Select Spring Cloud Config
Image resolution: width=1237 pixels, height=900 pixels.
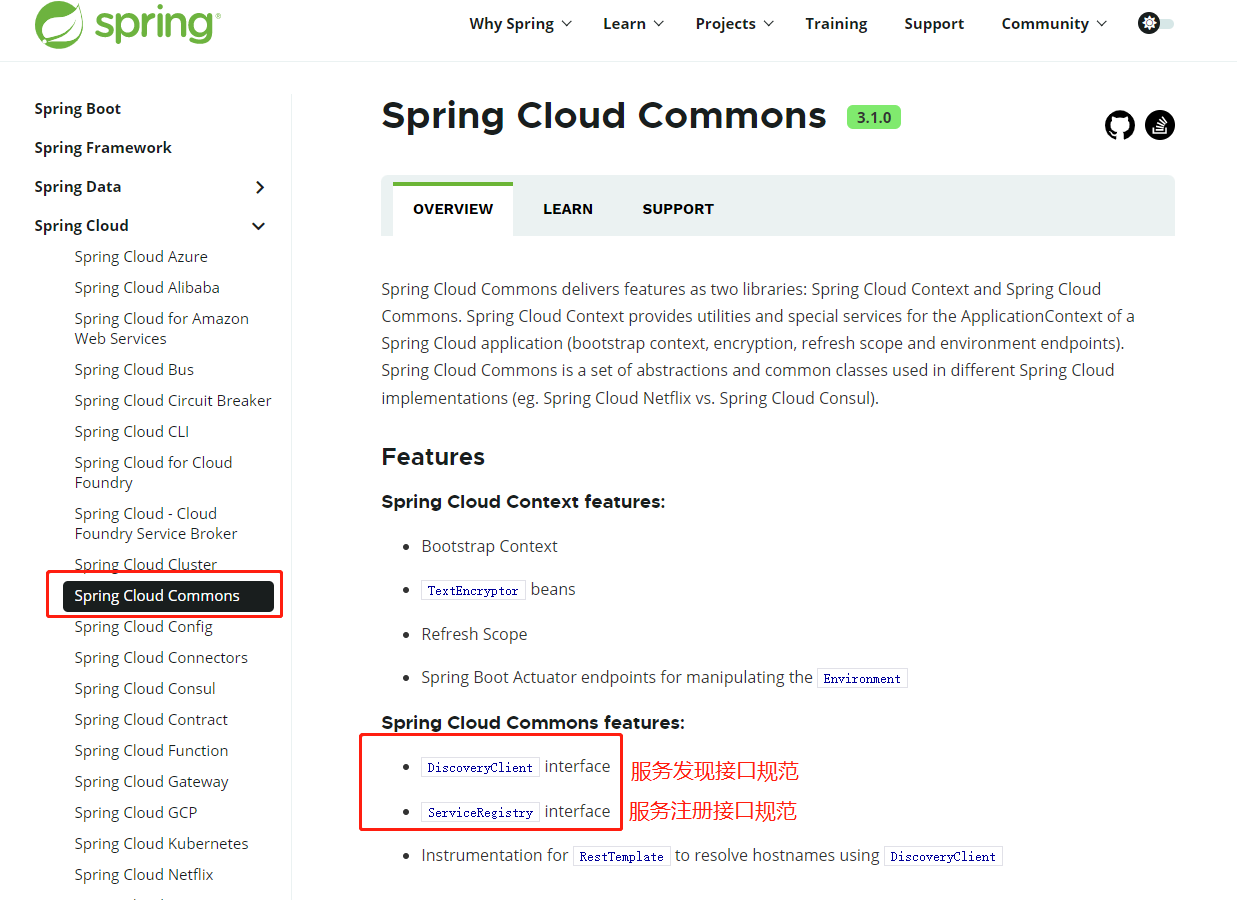tap(143, 627)
